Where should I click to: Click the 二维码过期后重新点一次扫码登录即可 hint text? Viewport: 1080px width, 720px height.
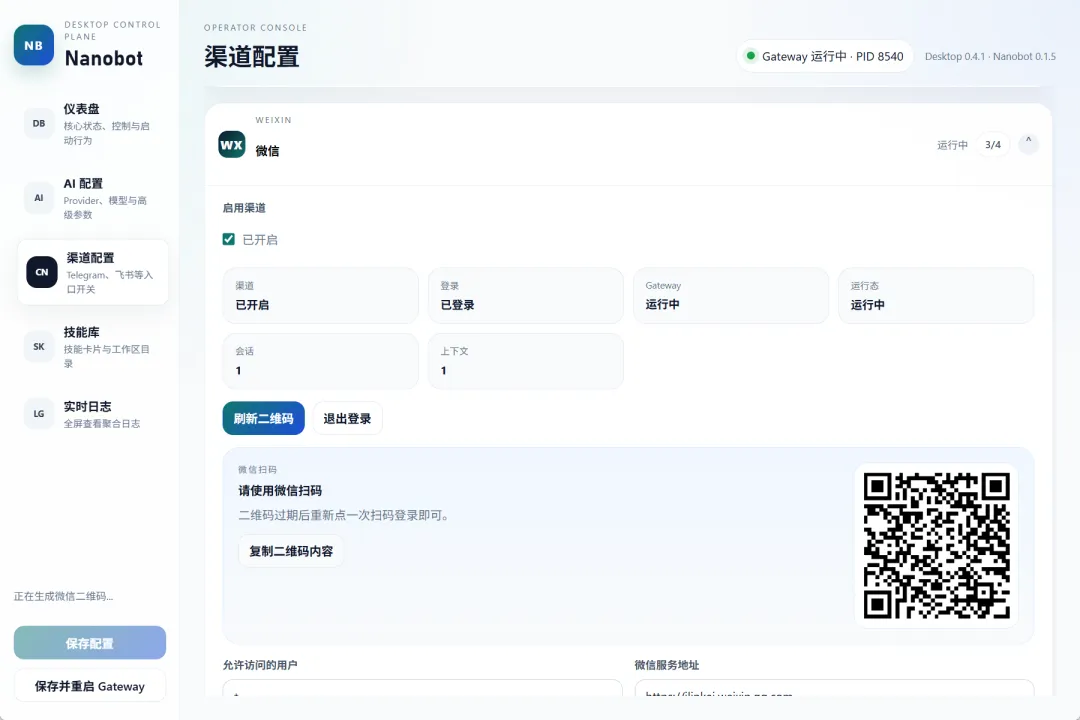(344, 515)
